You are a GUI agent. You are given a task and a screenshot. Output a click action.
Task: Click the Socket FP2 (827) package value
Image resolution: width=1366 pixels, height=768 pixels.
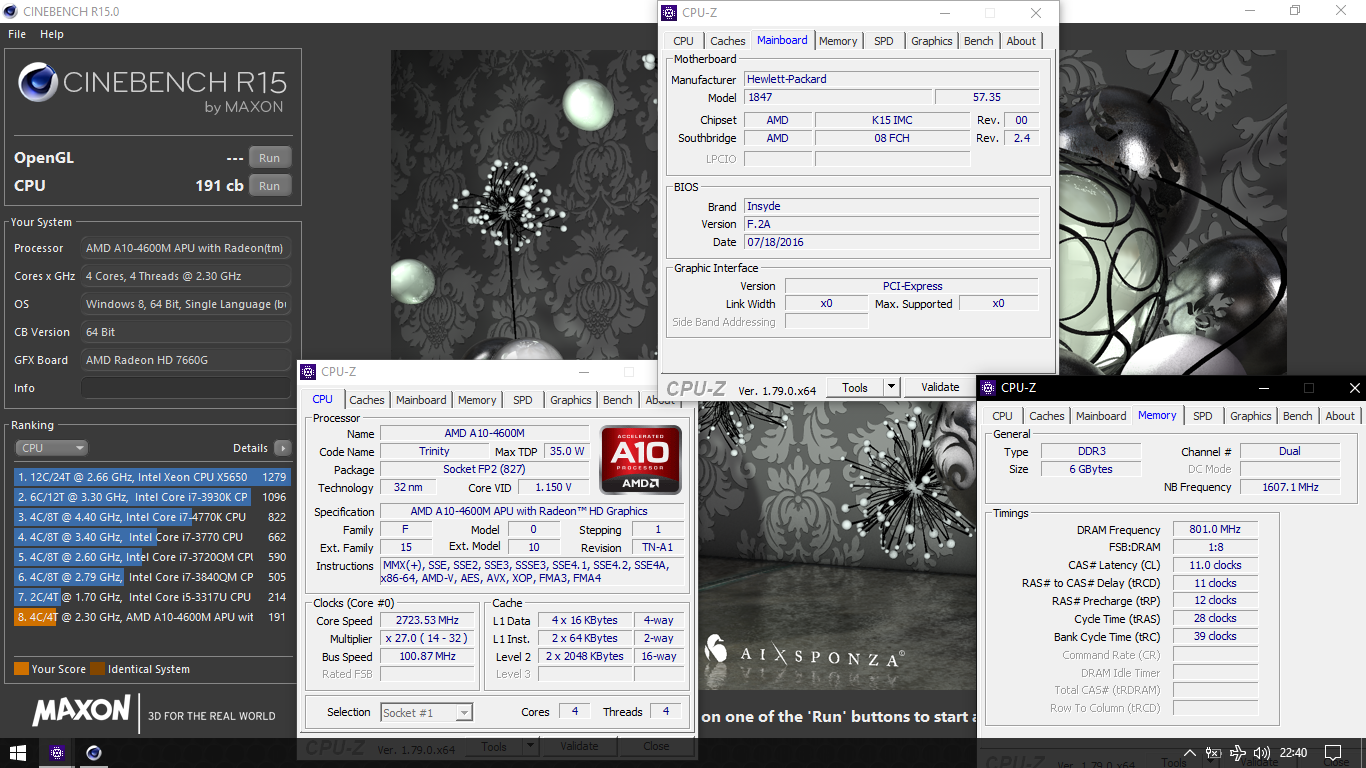(x=484, y=469)
